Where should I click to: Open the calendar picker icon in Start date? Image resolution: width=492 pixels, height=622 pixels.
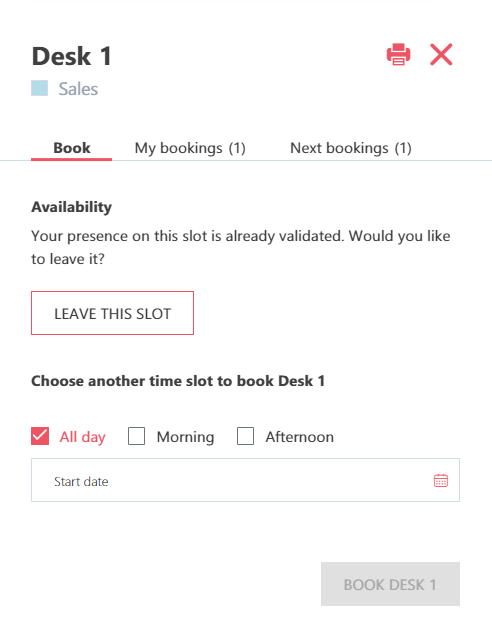coord(440,480)
